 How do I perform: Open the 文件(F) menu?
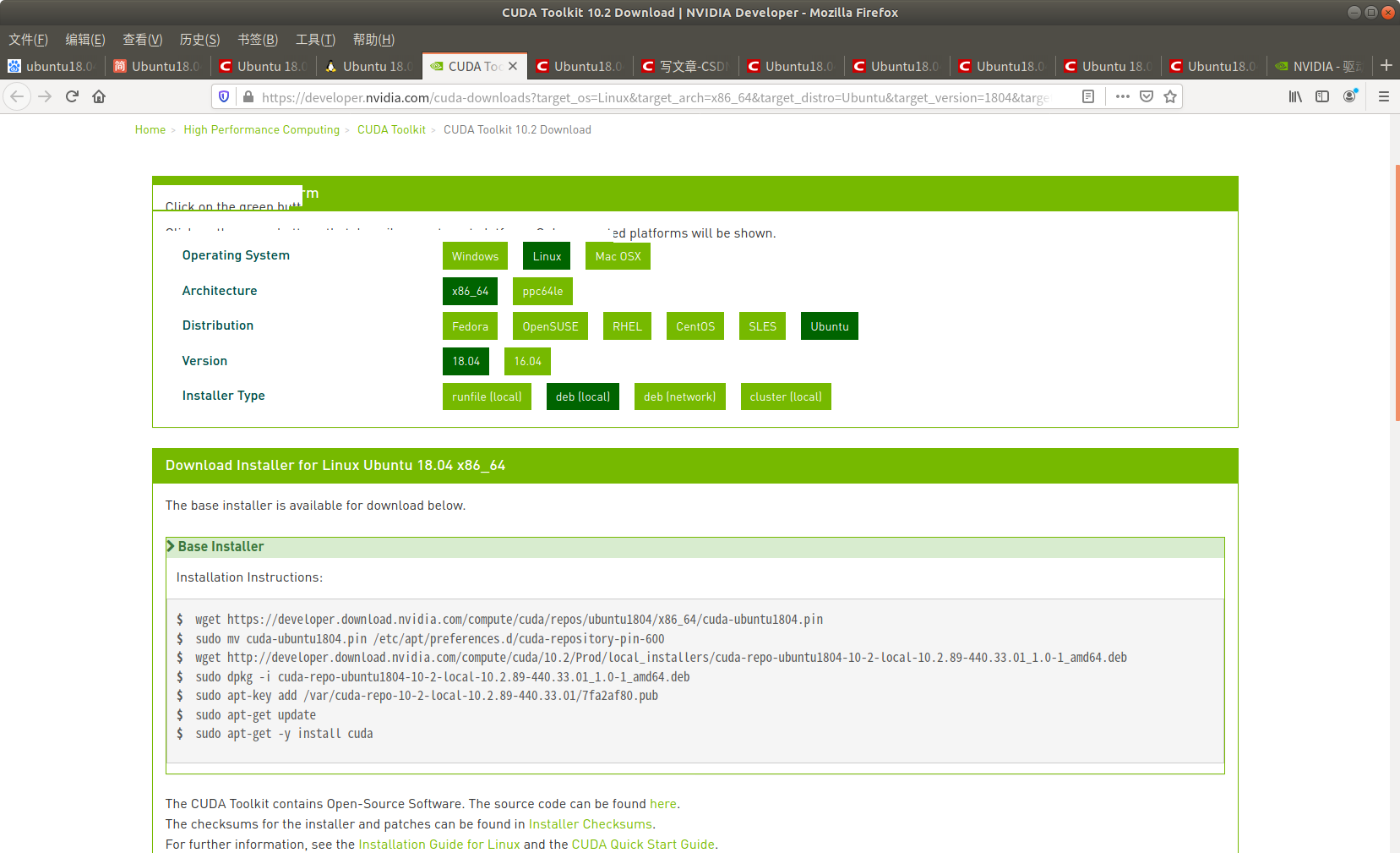pos(28,39)
